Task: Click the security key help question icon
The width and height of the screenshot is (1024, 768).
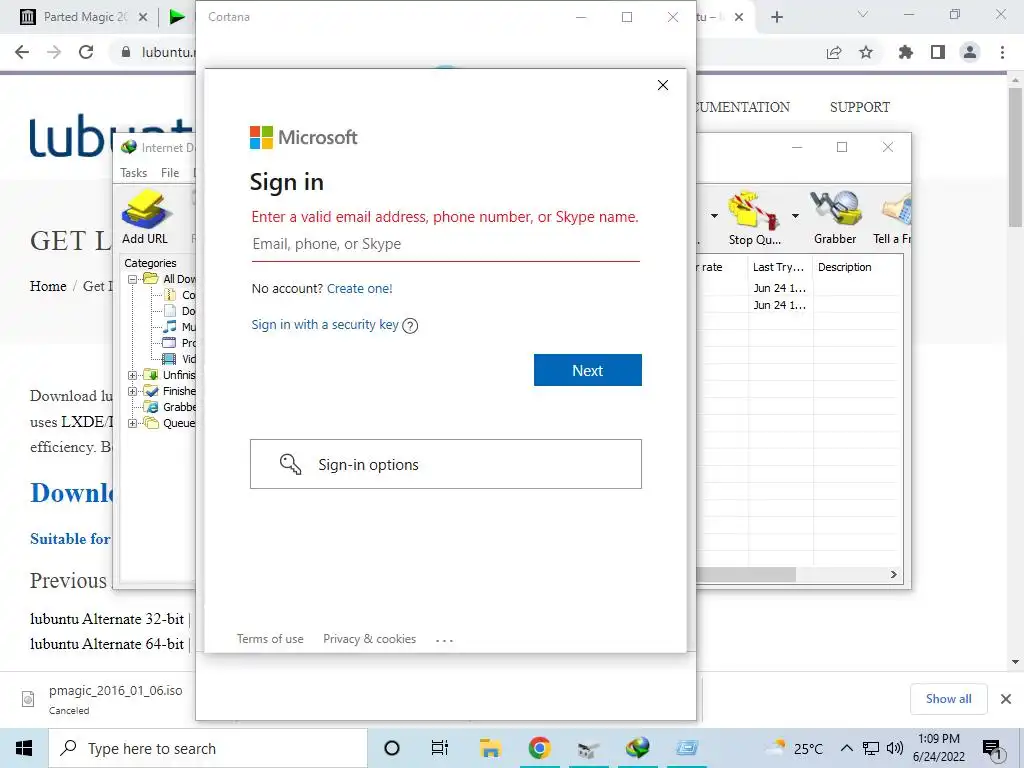Action: click(x=410, y=326)
